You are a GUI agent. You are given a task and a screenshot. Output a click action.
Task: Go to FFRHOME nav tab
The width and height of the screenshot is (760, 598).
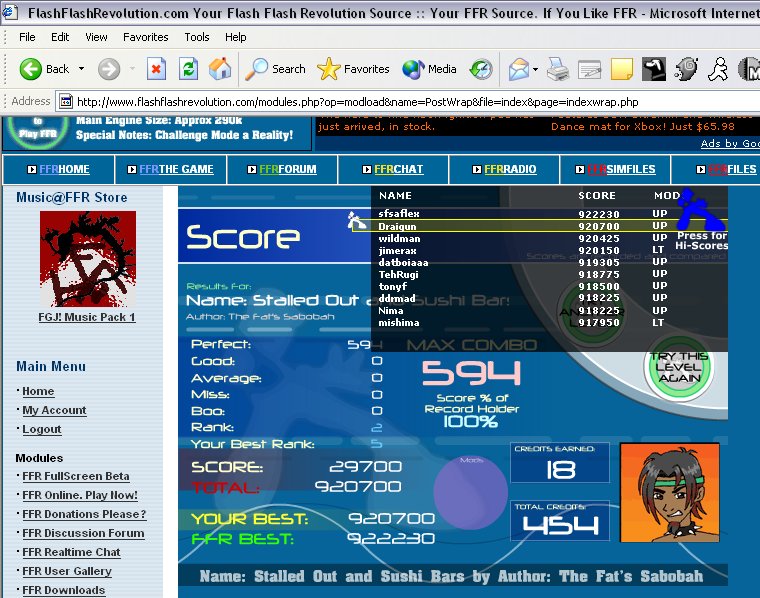pos(58,169)
